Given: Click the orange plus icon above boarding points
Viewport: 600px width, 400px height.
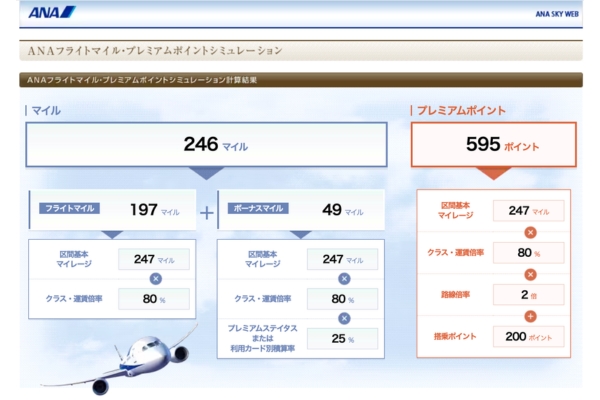Looking at the screenshot, I should coord(530,315).
